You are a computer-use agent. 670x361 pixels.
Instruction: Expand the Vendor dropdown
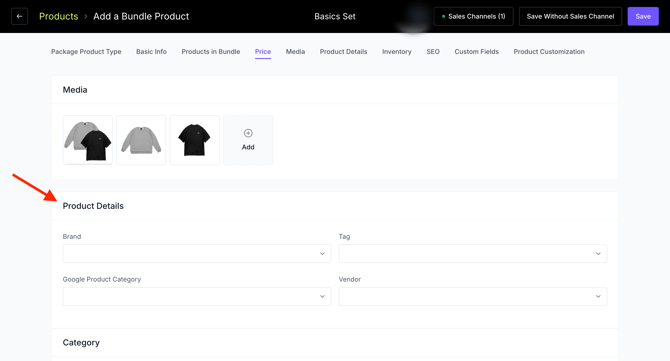click(473, 296)
